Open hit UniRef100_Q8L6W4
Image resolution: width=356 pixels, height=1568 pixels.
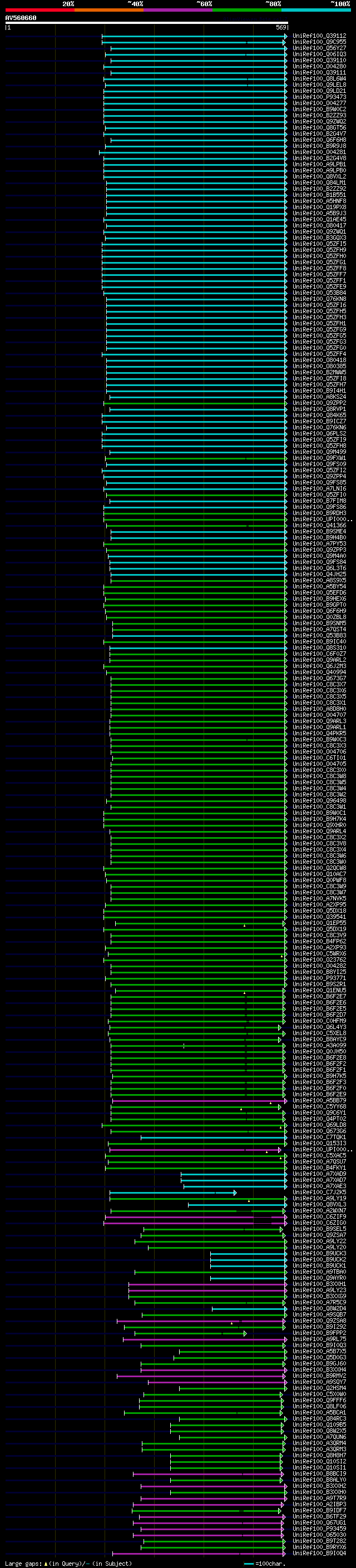319,78
